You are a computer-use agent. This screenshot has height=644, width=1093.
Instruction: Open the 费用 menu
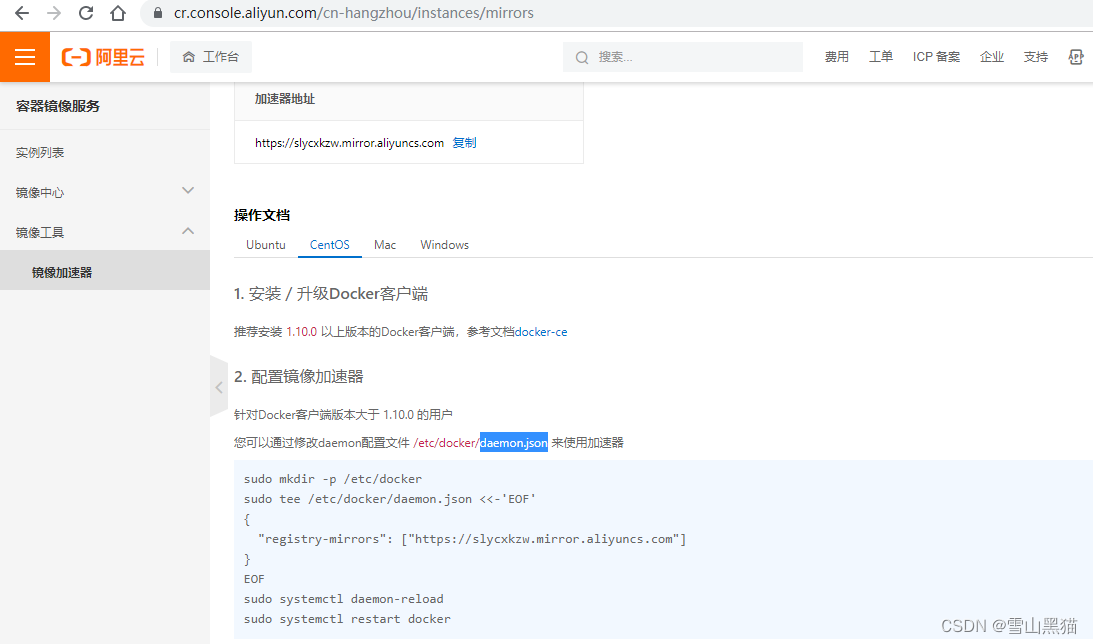pos(836,56)
